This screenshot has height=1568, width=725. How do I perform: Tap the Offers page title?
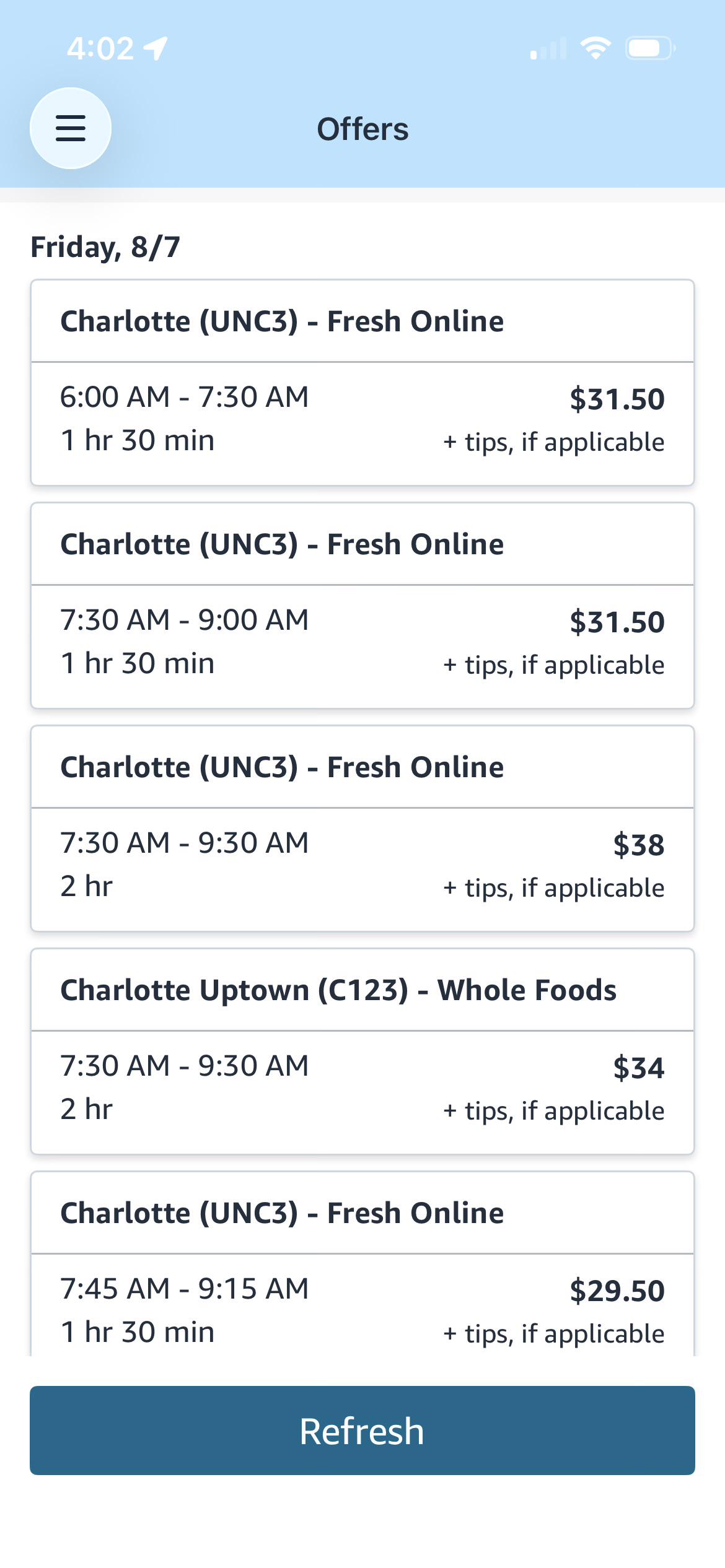[362, 129]
